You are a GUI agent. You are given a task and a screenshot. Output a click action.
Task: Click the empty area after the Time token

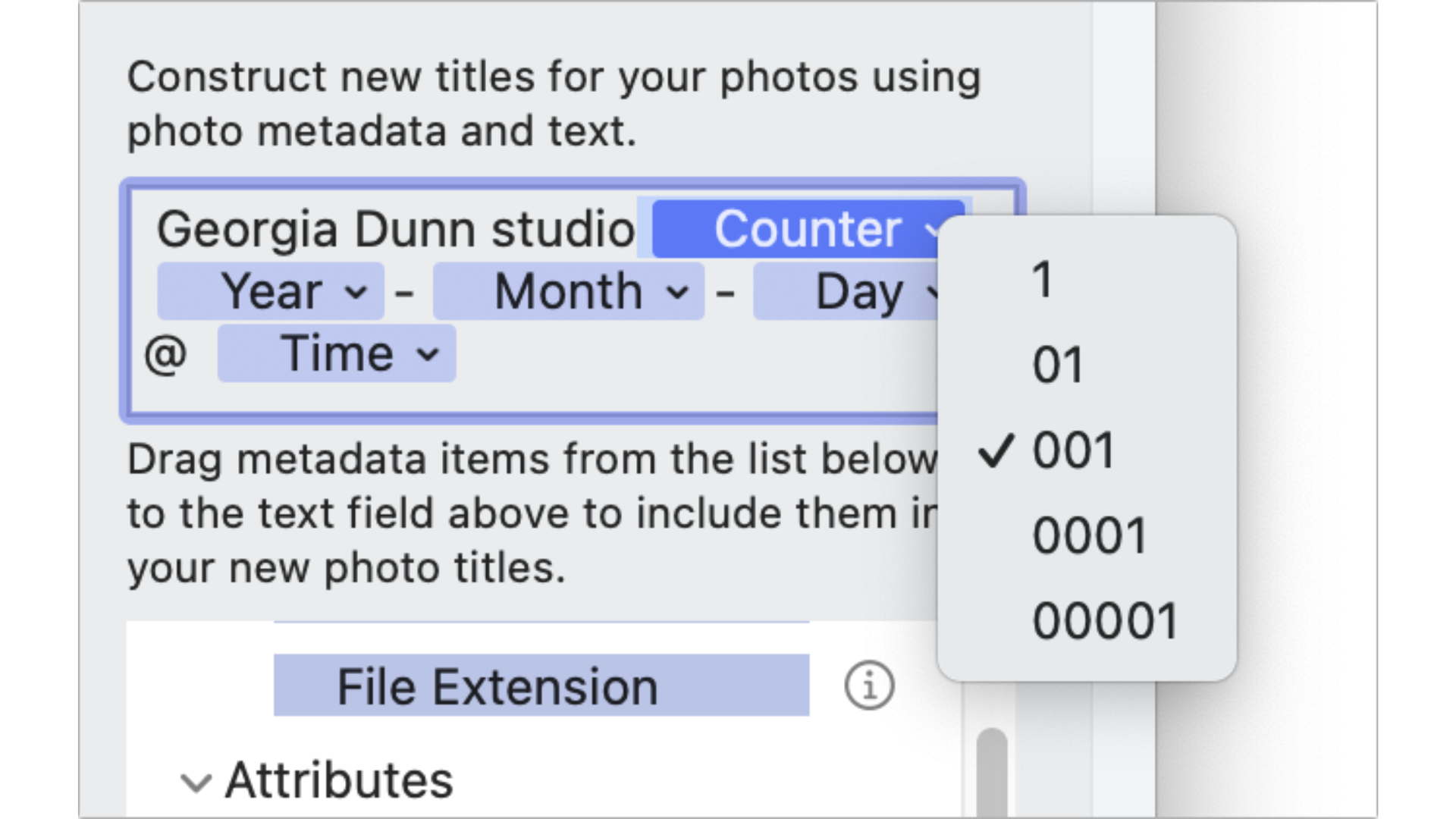[682, 354]
